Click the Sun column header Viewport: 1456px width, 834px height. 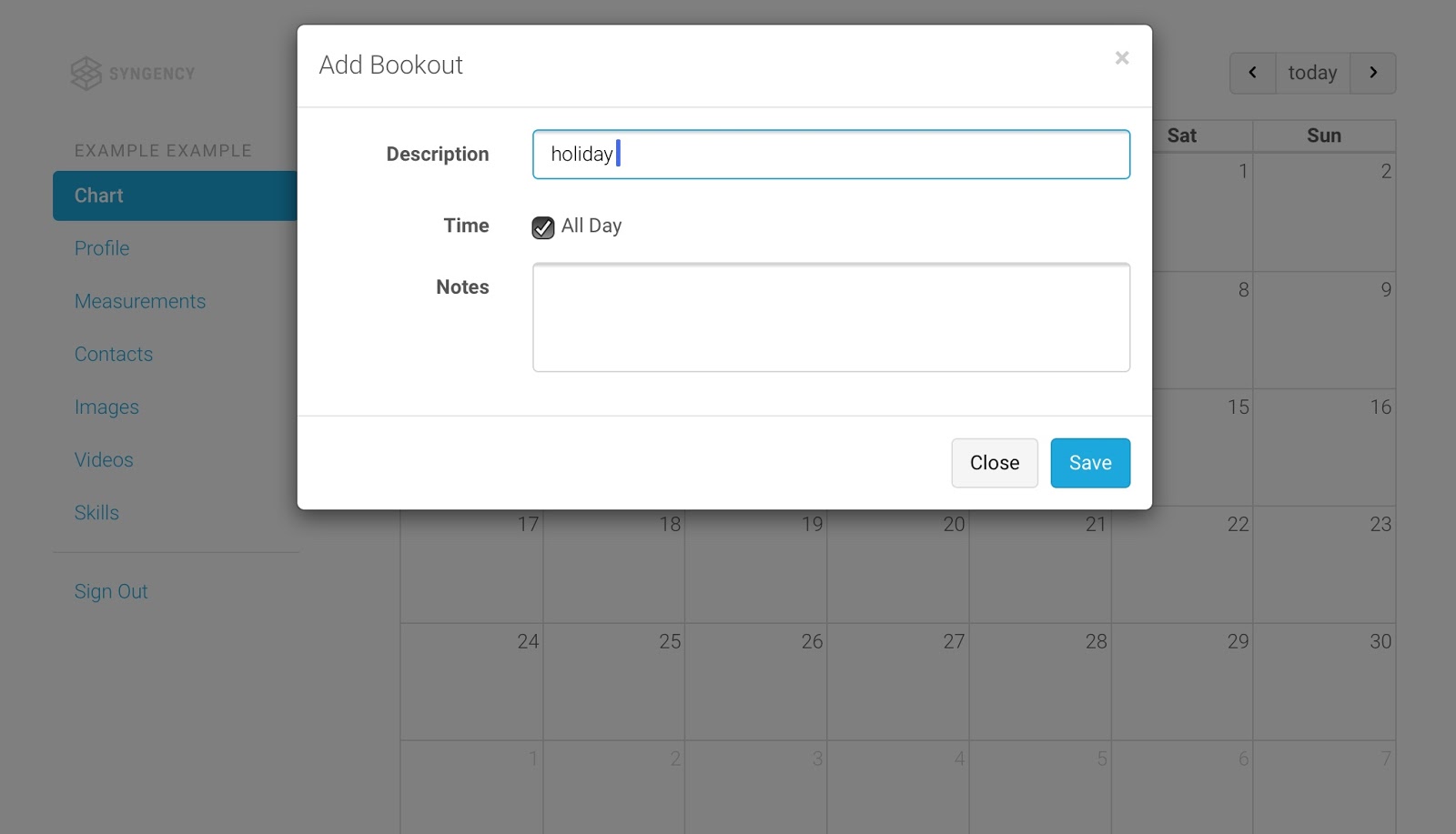(x=1324, y=136)
